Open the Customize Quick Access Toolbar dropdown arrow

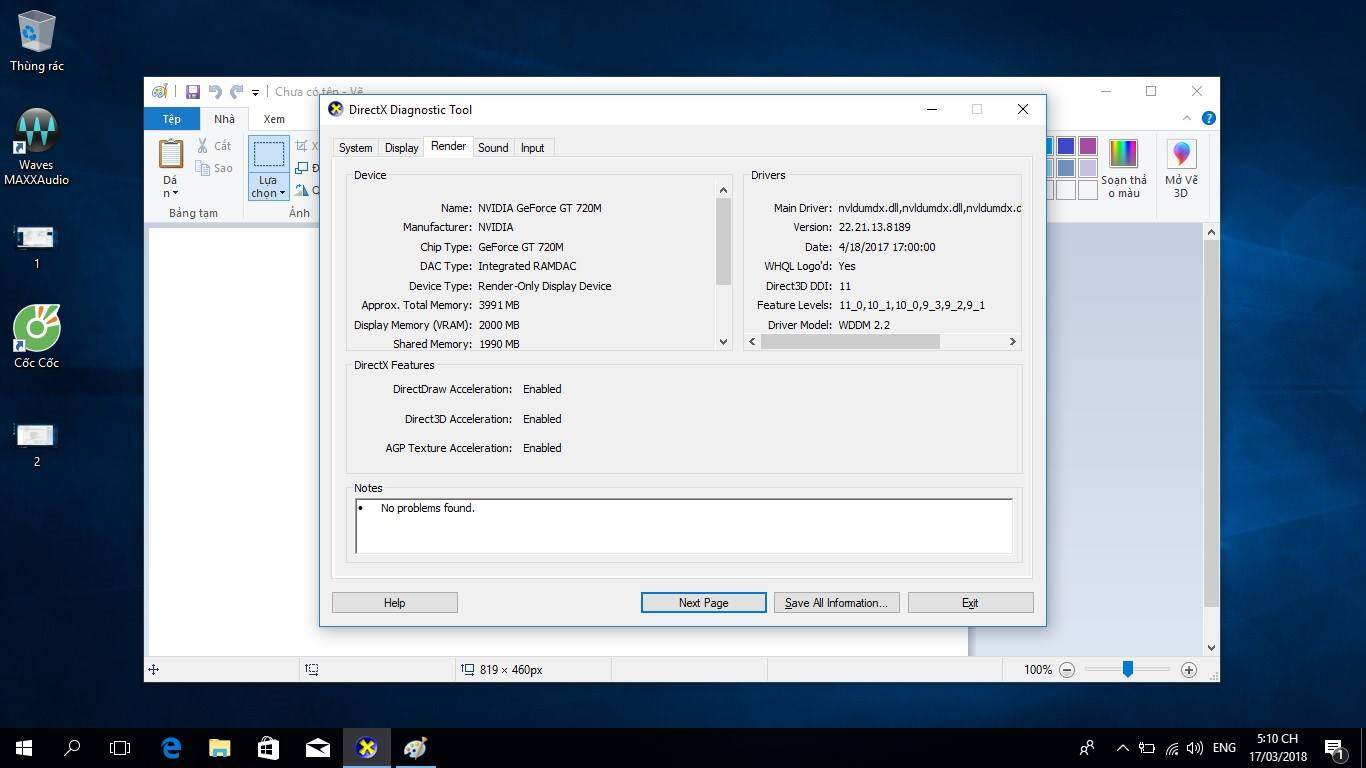click(255, 93)
